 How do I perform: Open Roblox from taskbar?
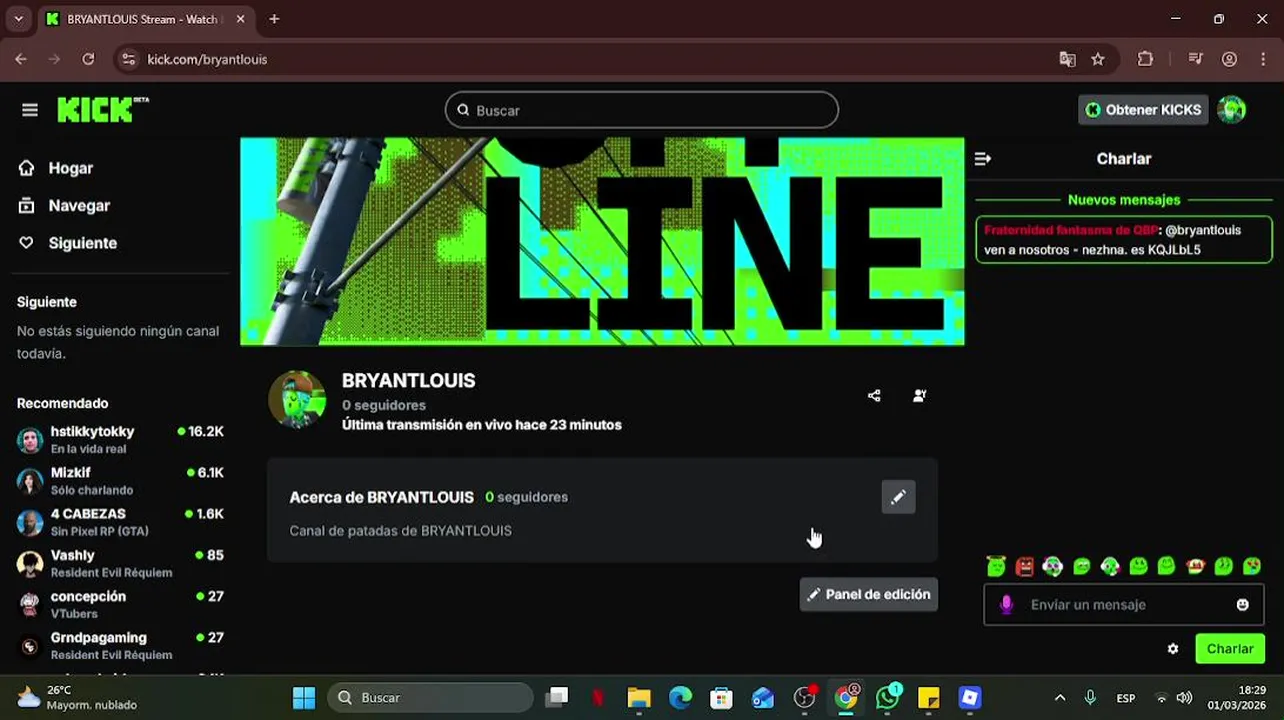click(970, 697)
